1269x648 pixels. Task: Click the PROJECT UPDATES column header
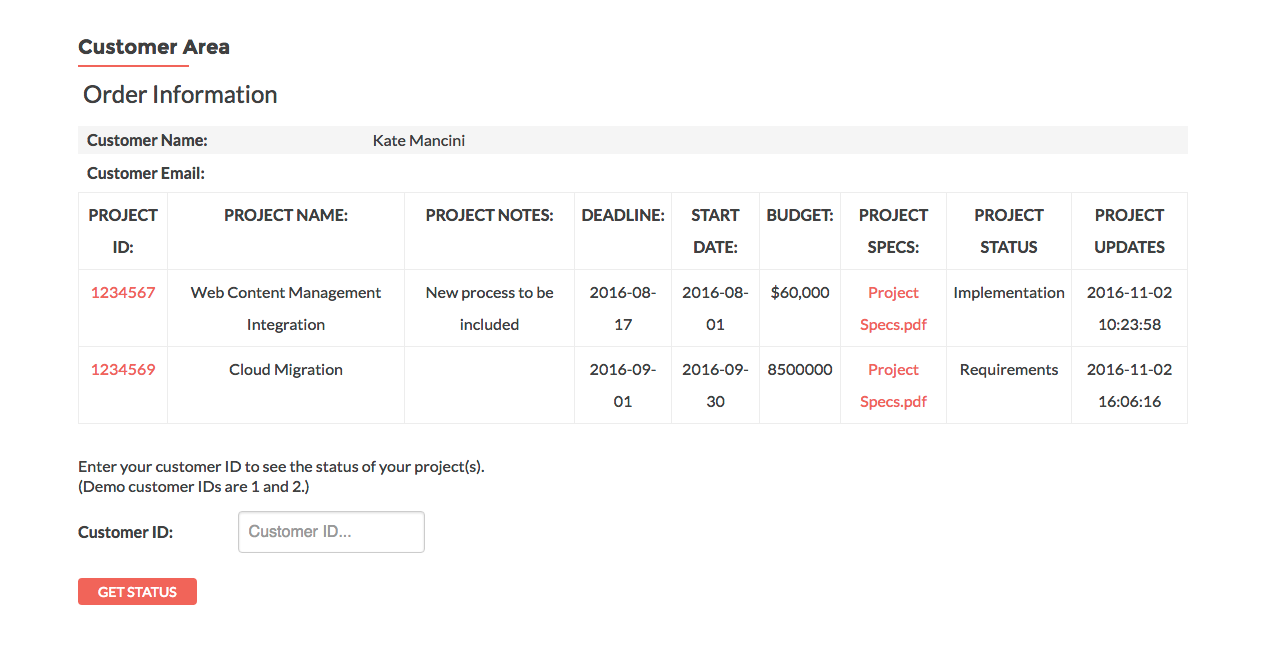coord(1129,231)
